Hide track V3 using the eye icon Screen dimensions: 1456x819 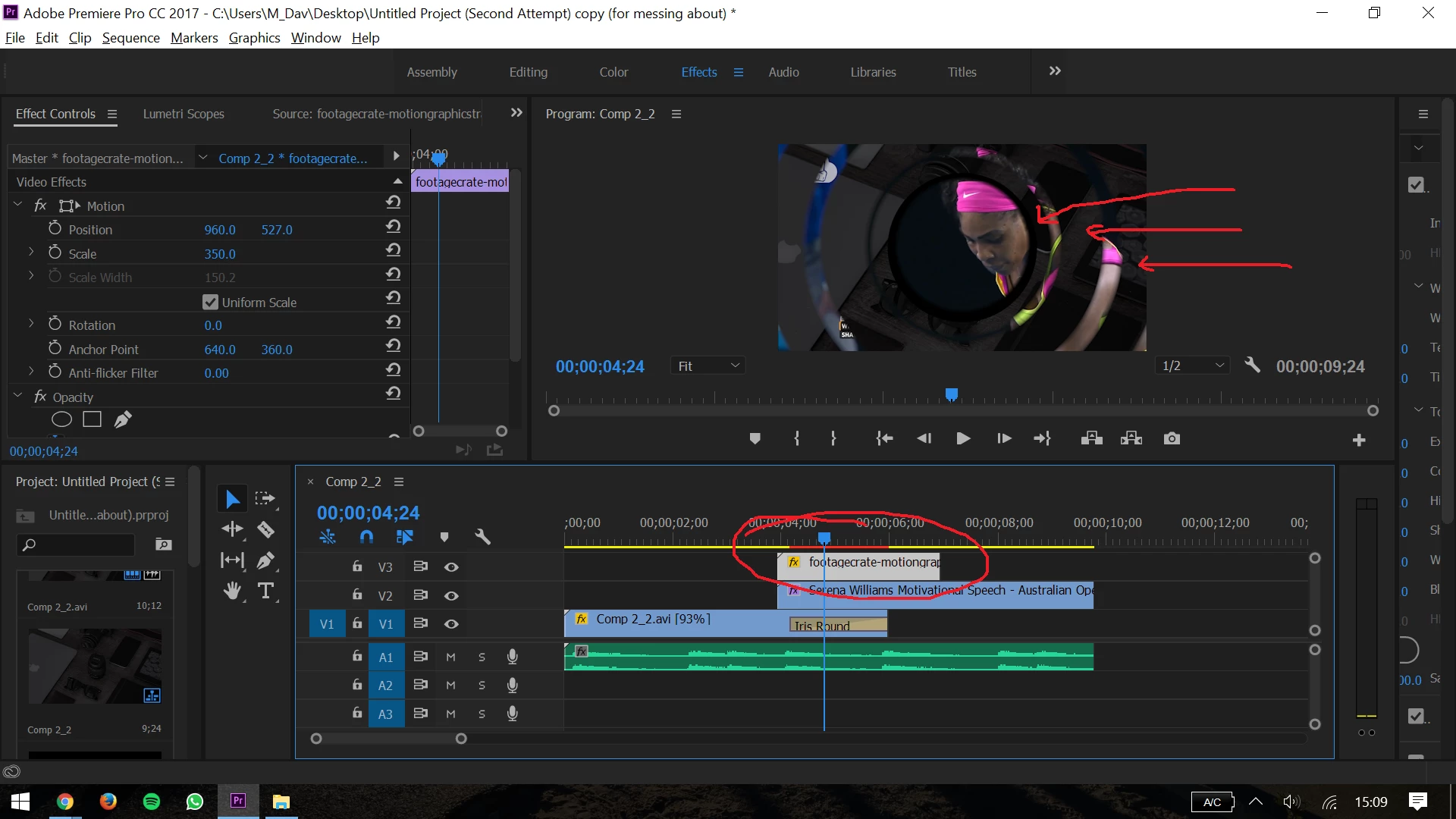(x=451, y=567)
